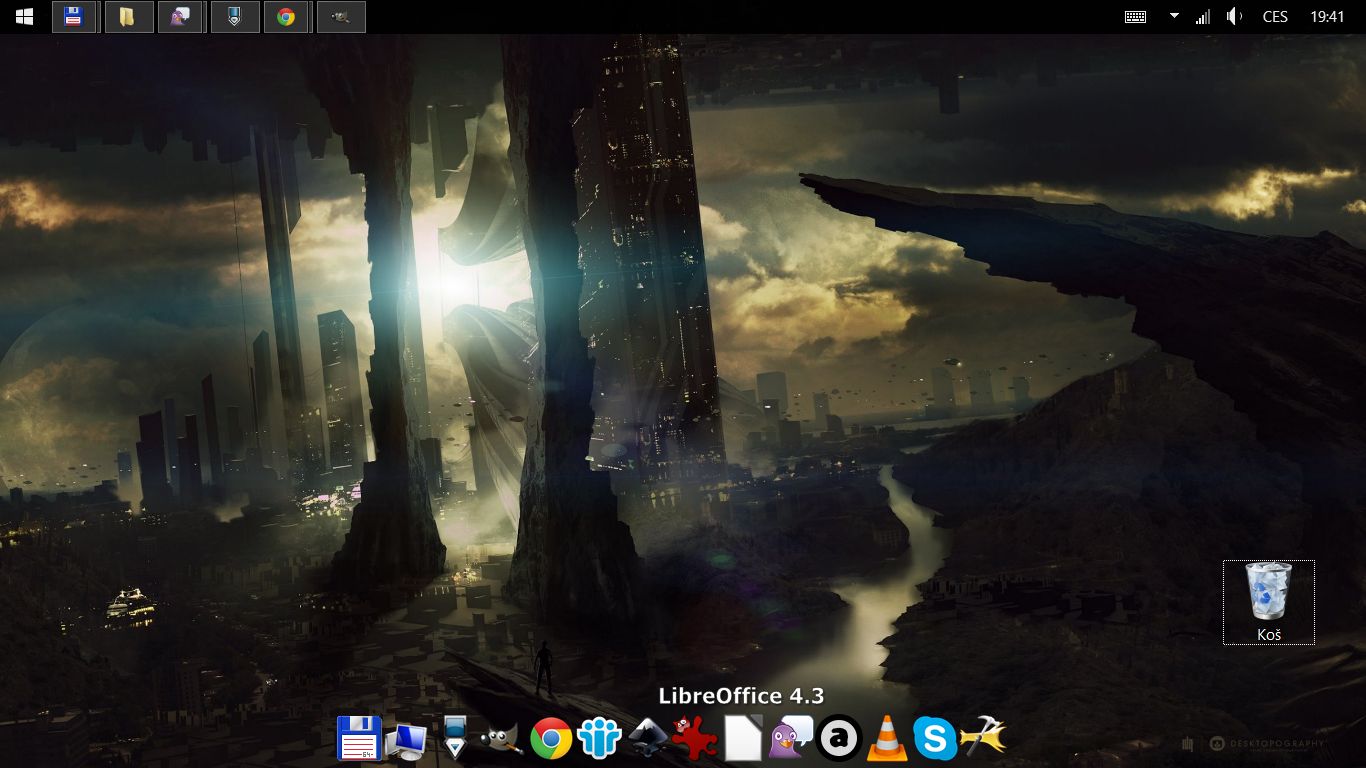Switch to Chrome in the top taskbar

click(287, 17)
